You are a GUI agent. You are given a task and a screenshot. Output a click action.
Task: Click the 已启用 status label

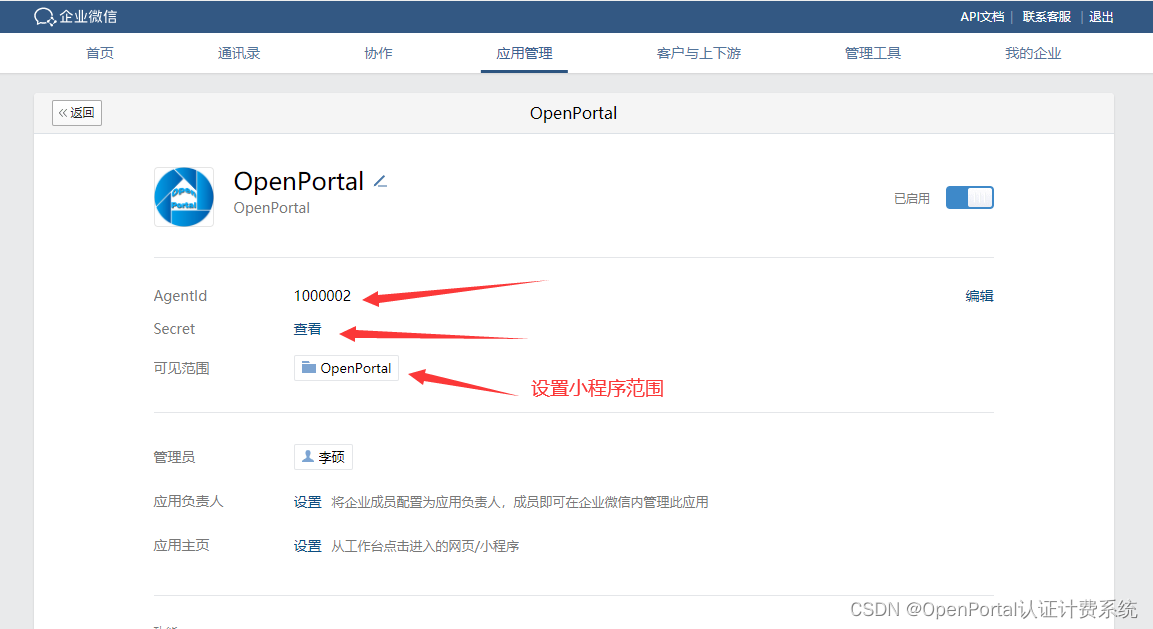[912, 199]
